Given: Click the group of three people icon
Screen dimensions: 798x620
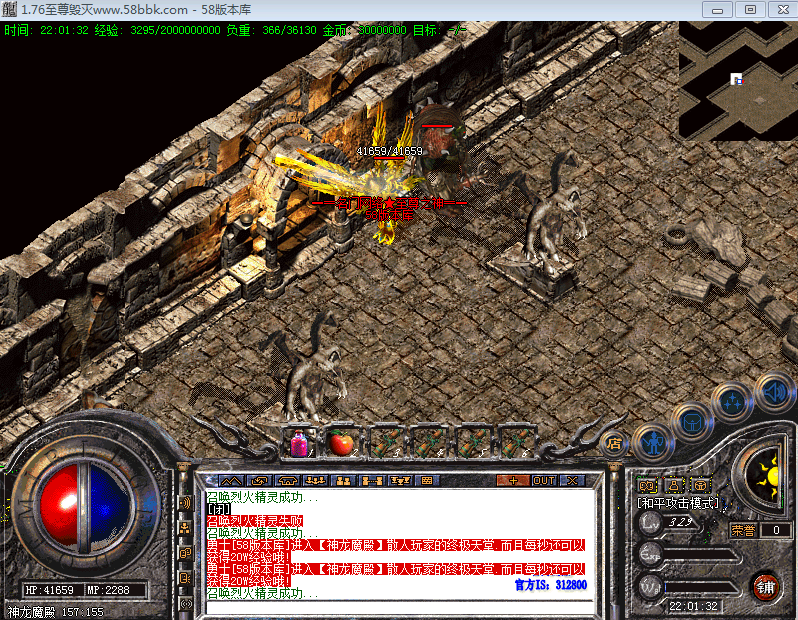Looking at the screenshot, I should click(x=316, y=481).
